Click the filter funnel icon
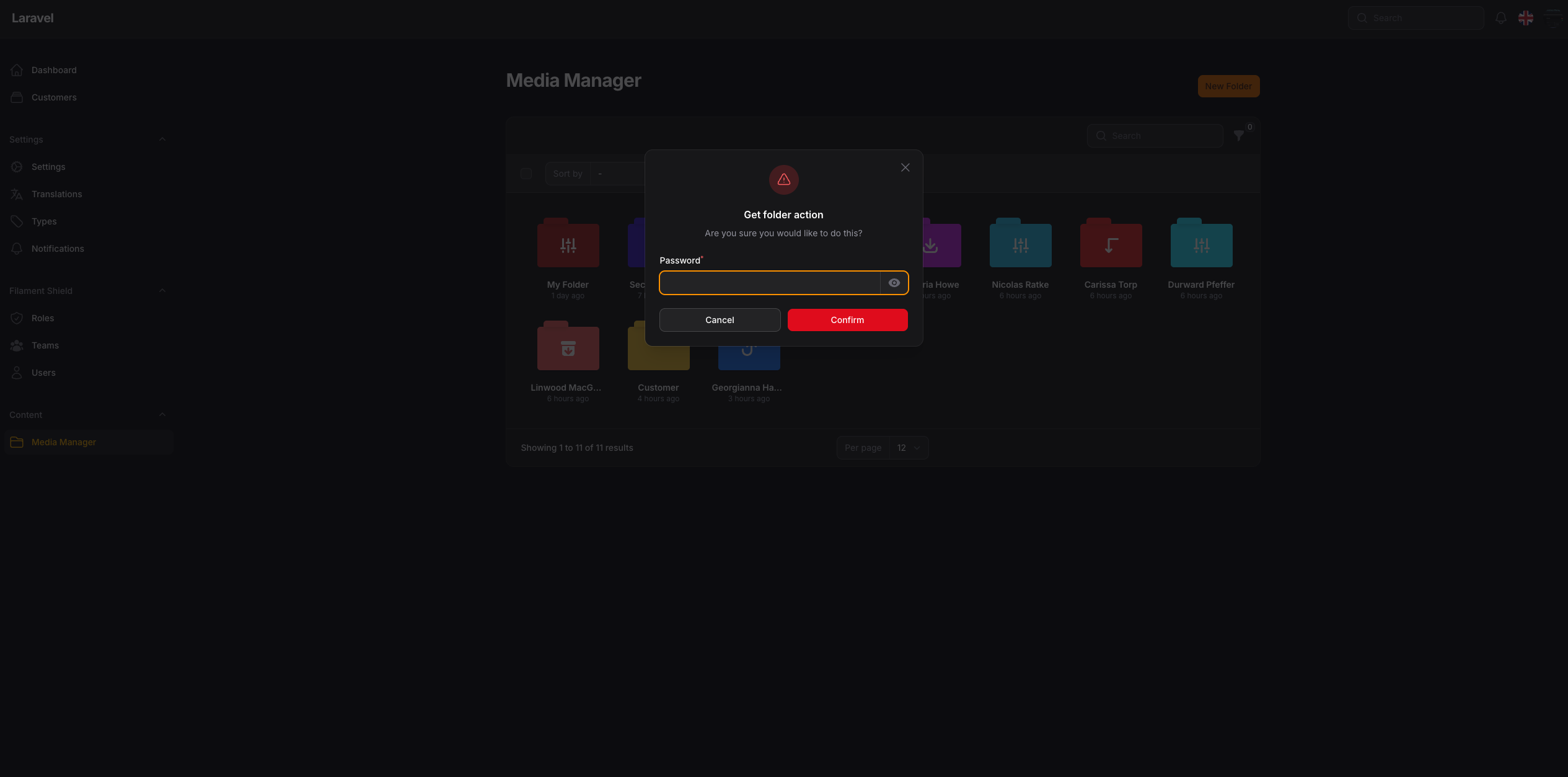This screenshot has height=777, width=1568. pos(1238,136)
